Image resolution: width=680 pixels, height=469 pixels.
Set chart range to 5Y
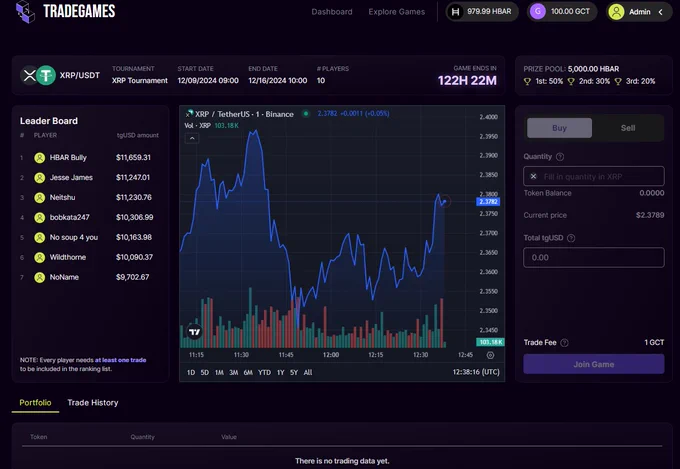[x=294, y=372]
